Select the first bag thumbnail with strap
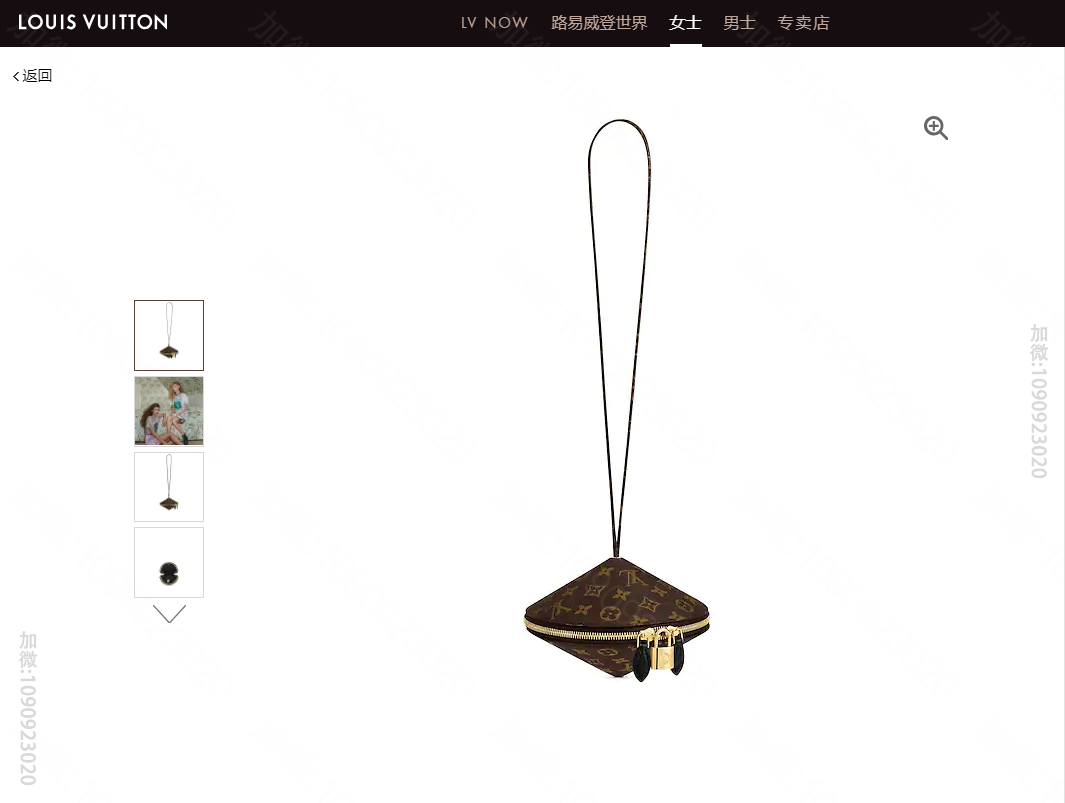1065x803 pixels. [169, 335]
